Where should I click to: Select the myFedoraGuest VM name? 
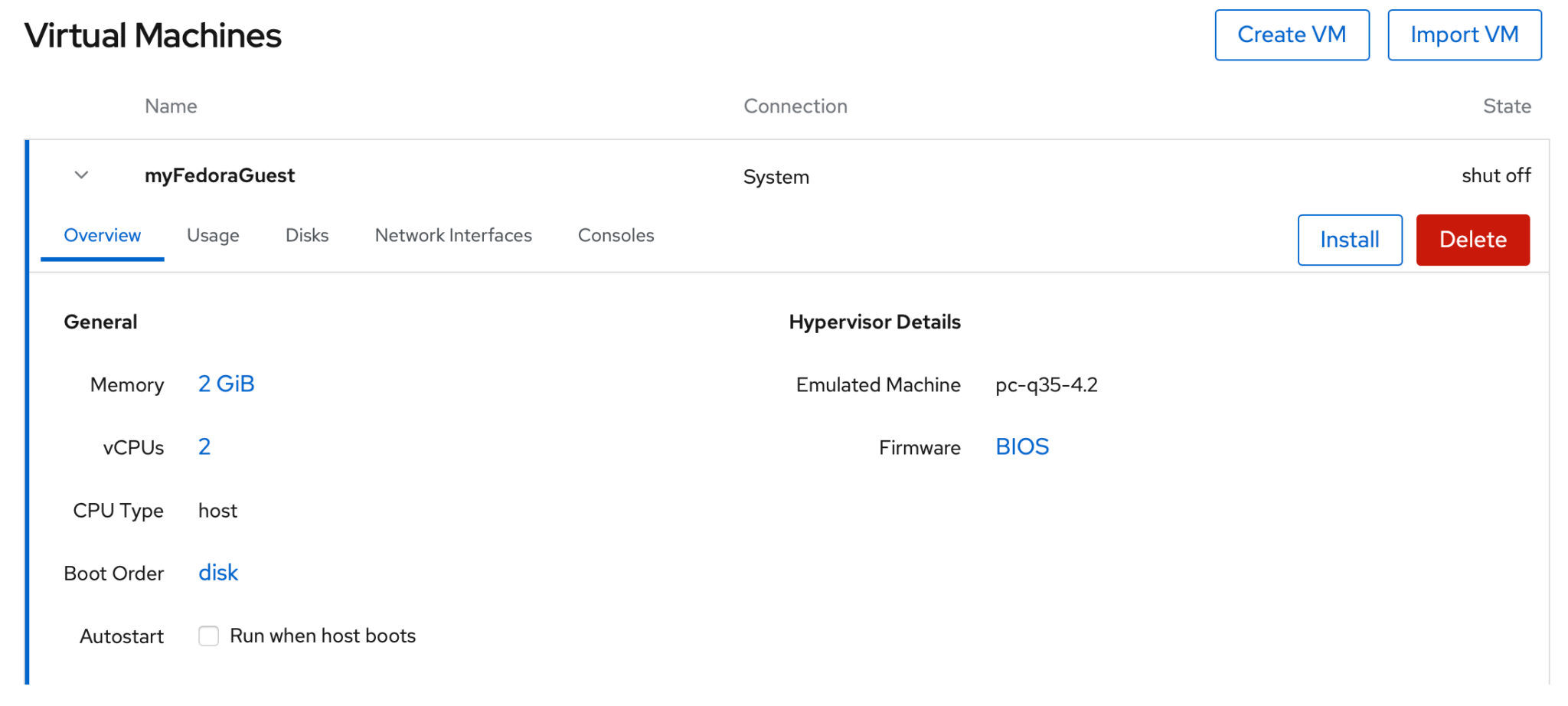(x=220, y=176)
